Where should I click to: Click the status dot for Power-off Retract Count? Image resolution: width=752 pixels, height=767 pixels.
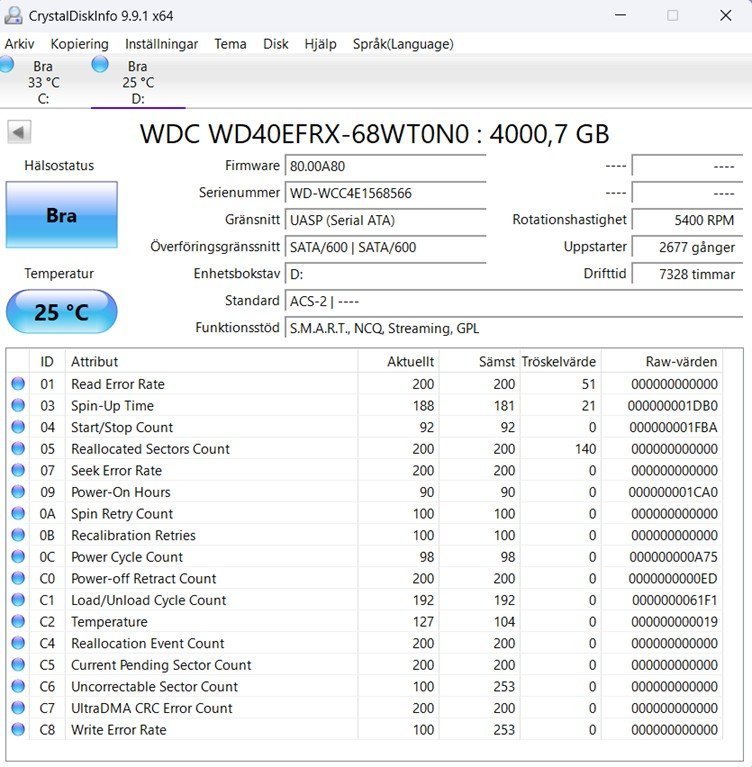[18, 578]
